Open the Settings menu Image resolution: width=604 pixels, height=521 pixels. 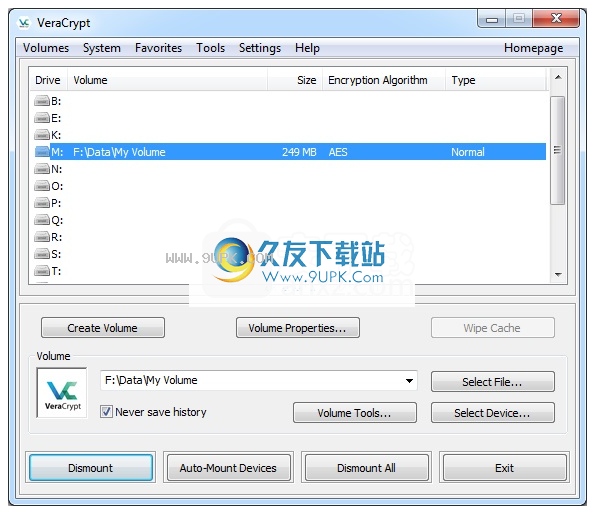pos(260,48)
